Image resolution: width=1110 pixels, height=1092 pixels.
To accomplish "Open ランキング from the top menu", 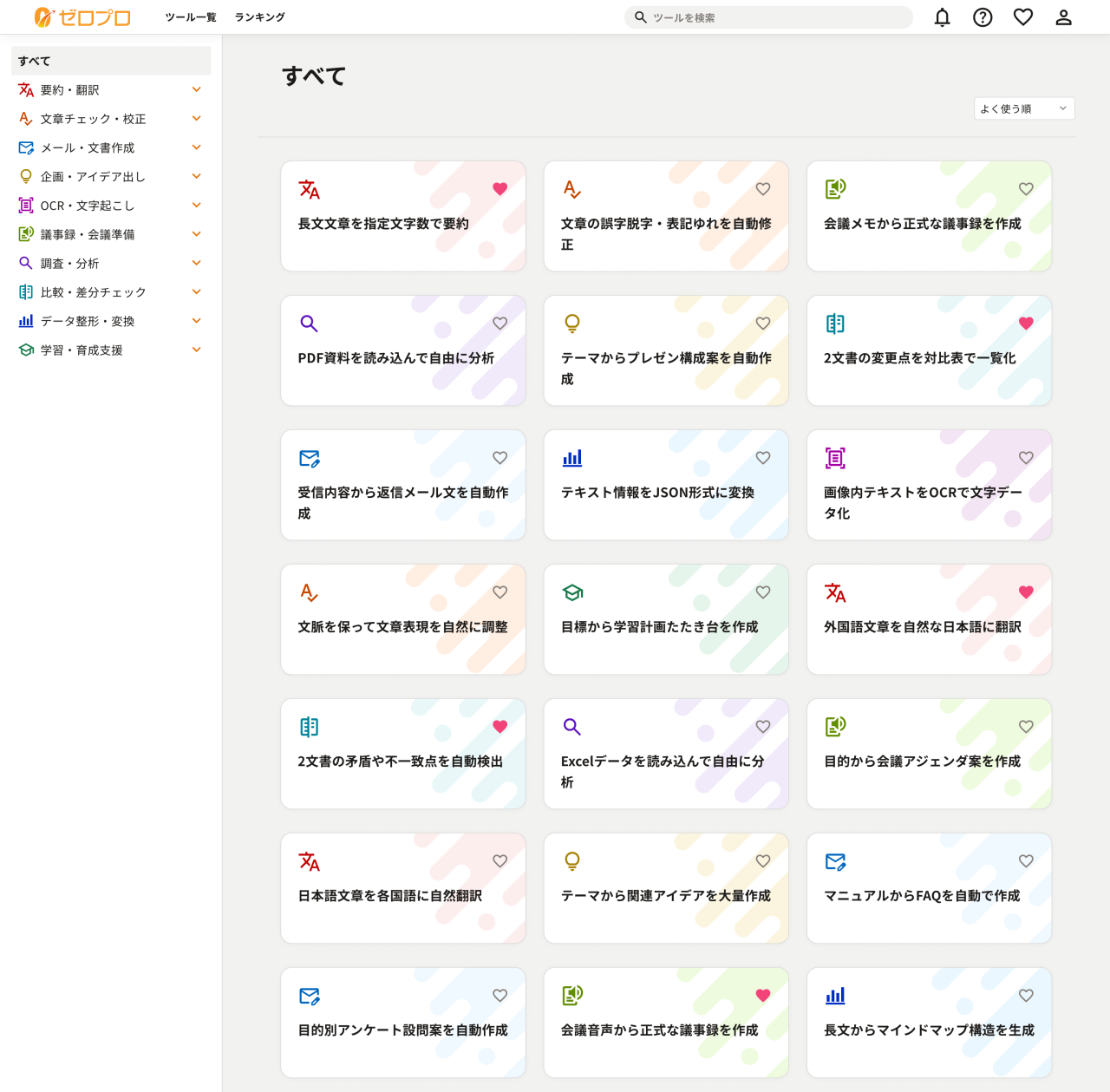I will tap(258, 16).
